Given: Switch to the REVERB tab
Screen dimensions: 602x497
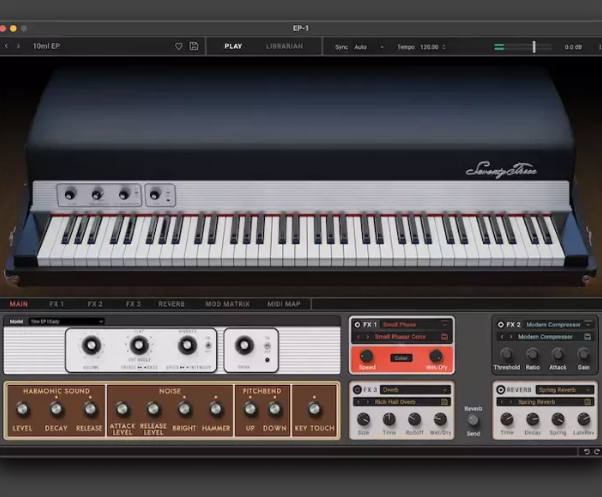Looking at the screenshot, I should 171,304.
